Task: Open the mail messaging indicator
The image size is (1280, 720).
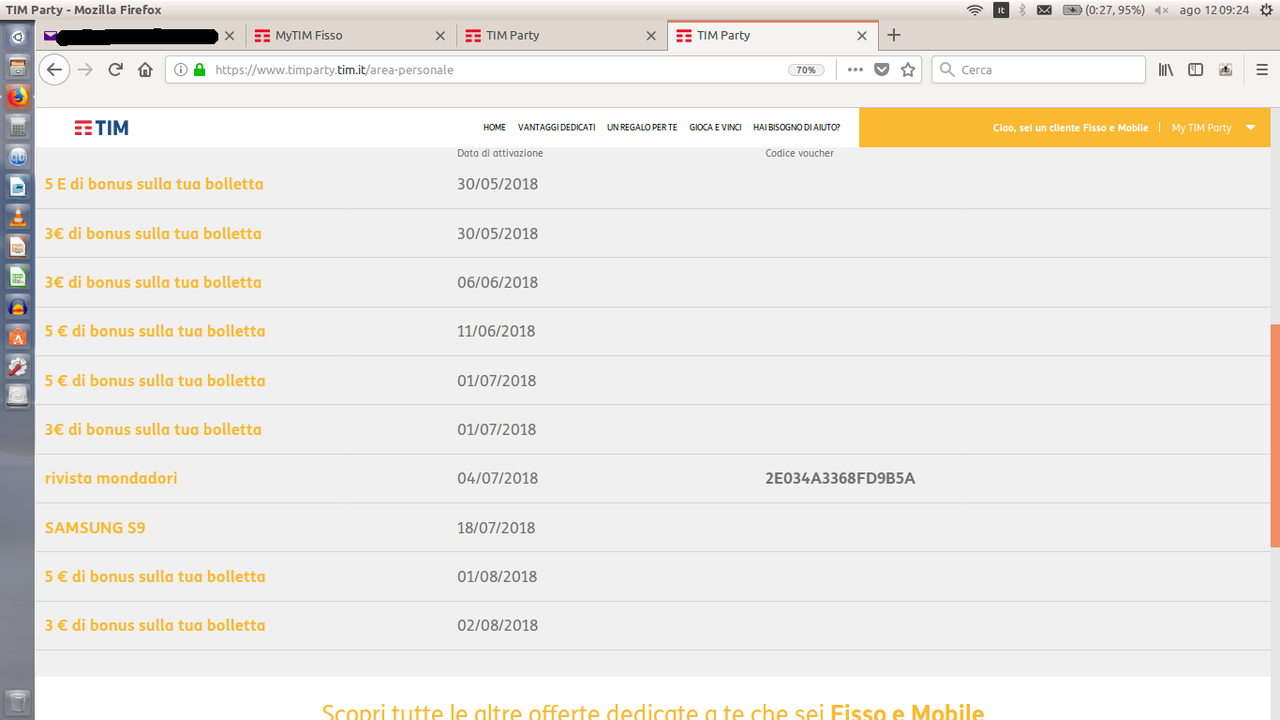Action: [x=1044, y=10]
